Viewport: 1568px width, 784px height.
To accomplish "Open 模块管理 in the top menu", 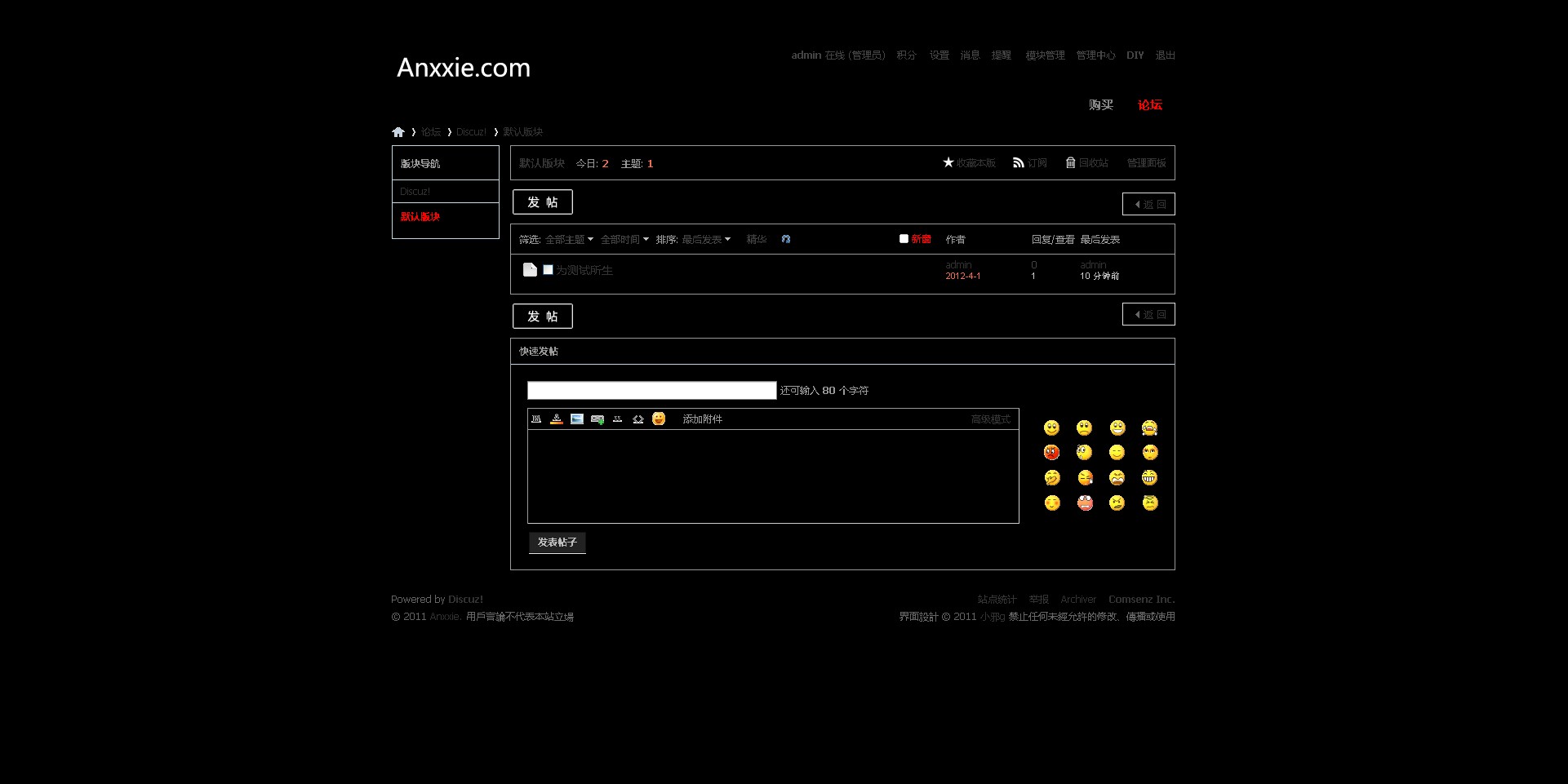I will (1046, 55).
